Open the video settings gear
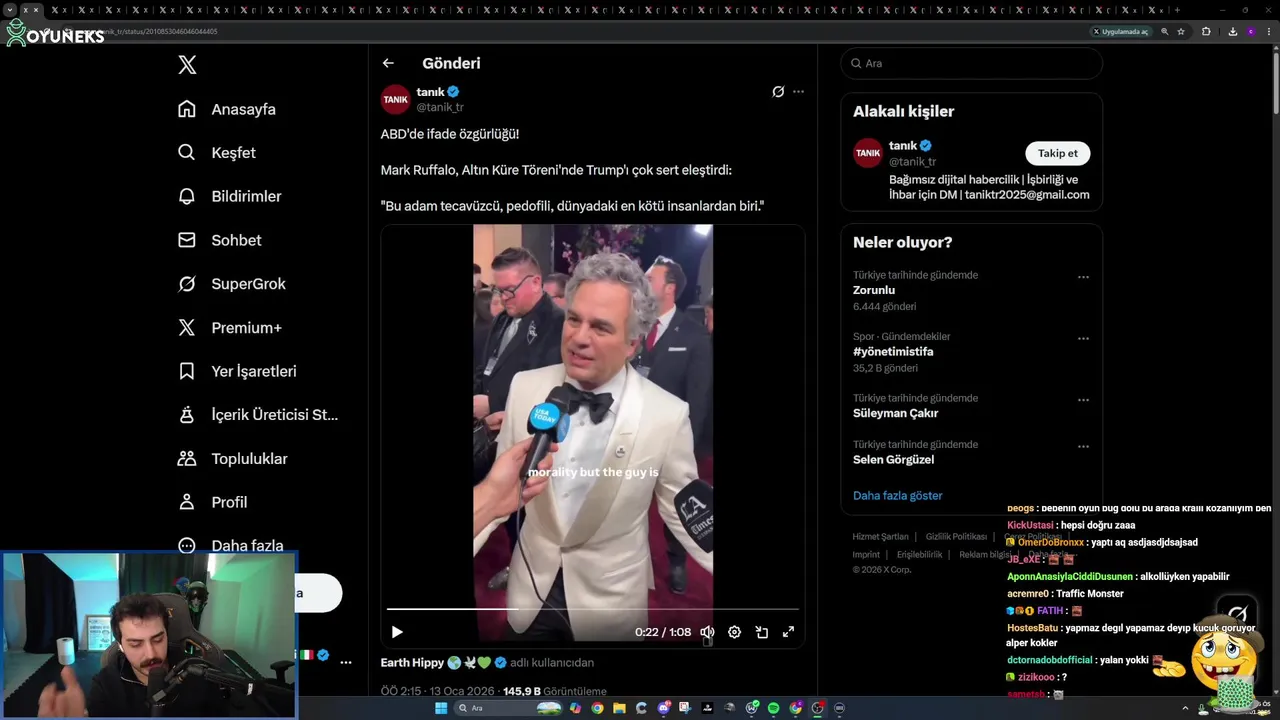The image size is (1280, 720). click(734, 632)
